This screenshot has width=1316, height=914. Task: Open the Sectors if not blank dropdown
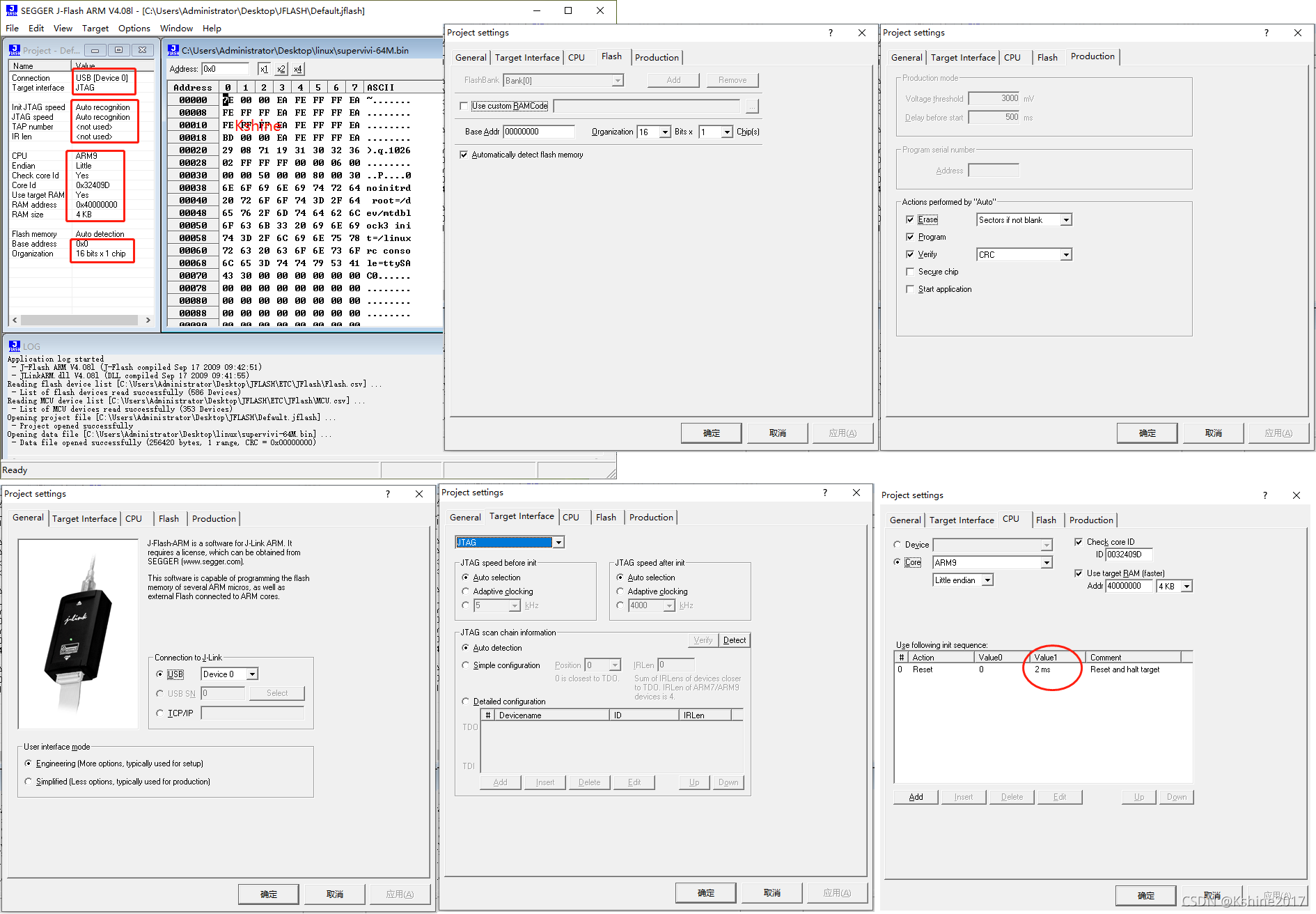pyautogui.click(x=1066, y=220)
